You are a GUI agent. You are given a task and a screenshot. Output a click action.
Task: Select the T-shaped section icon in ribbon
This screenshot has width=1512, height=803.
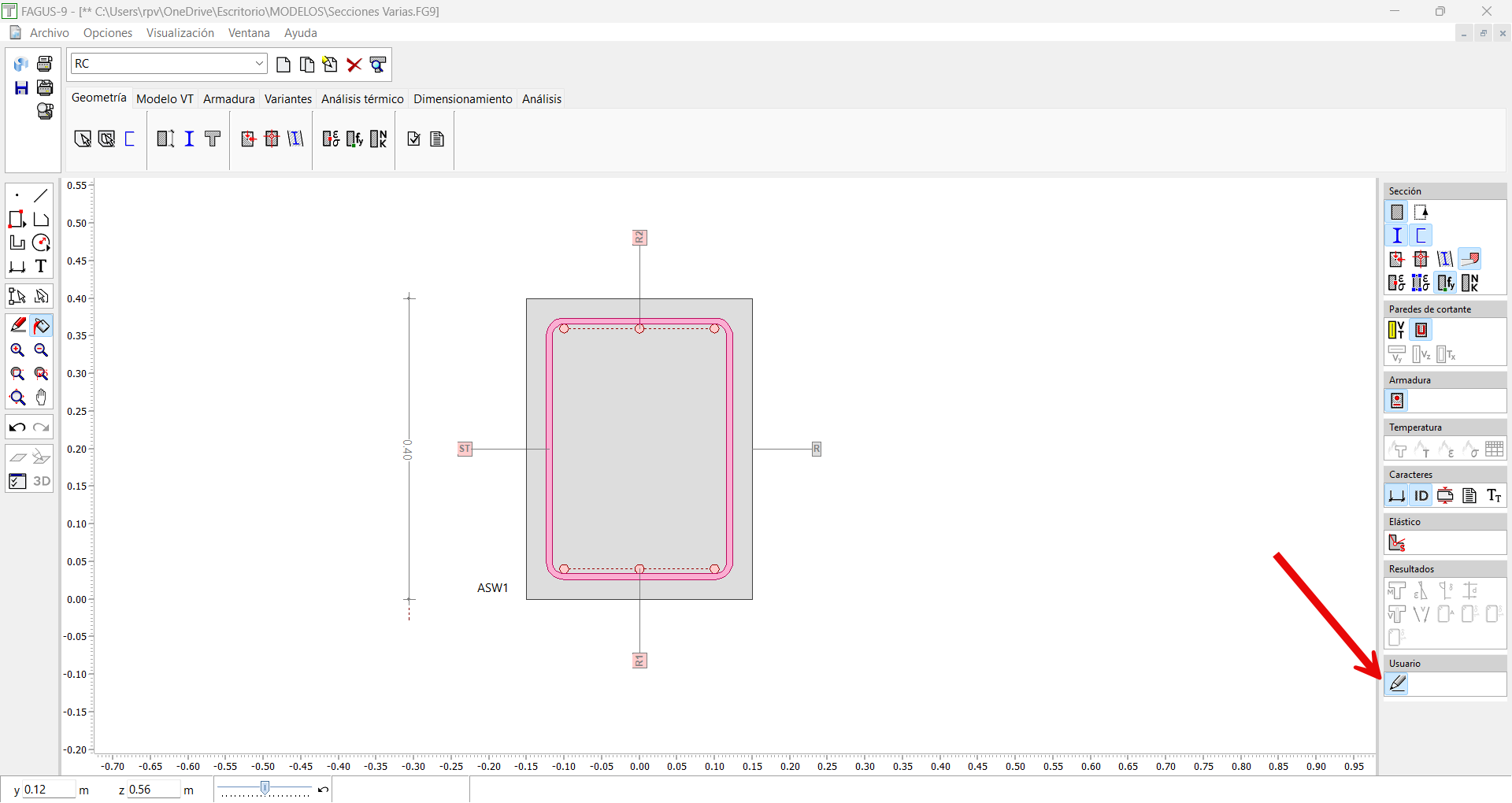(213, 139)
